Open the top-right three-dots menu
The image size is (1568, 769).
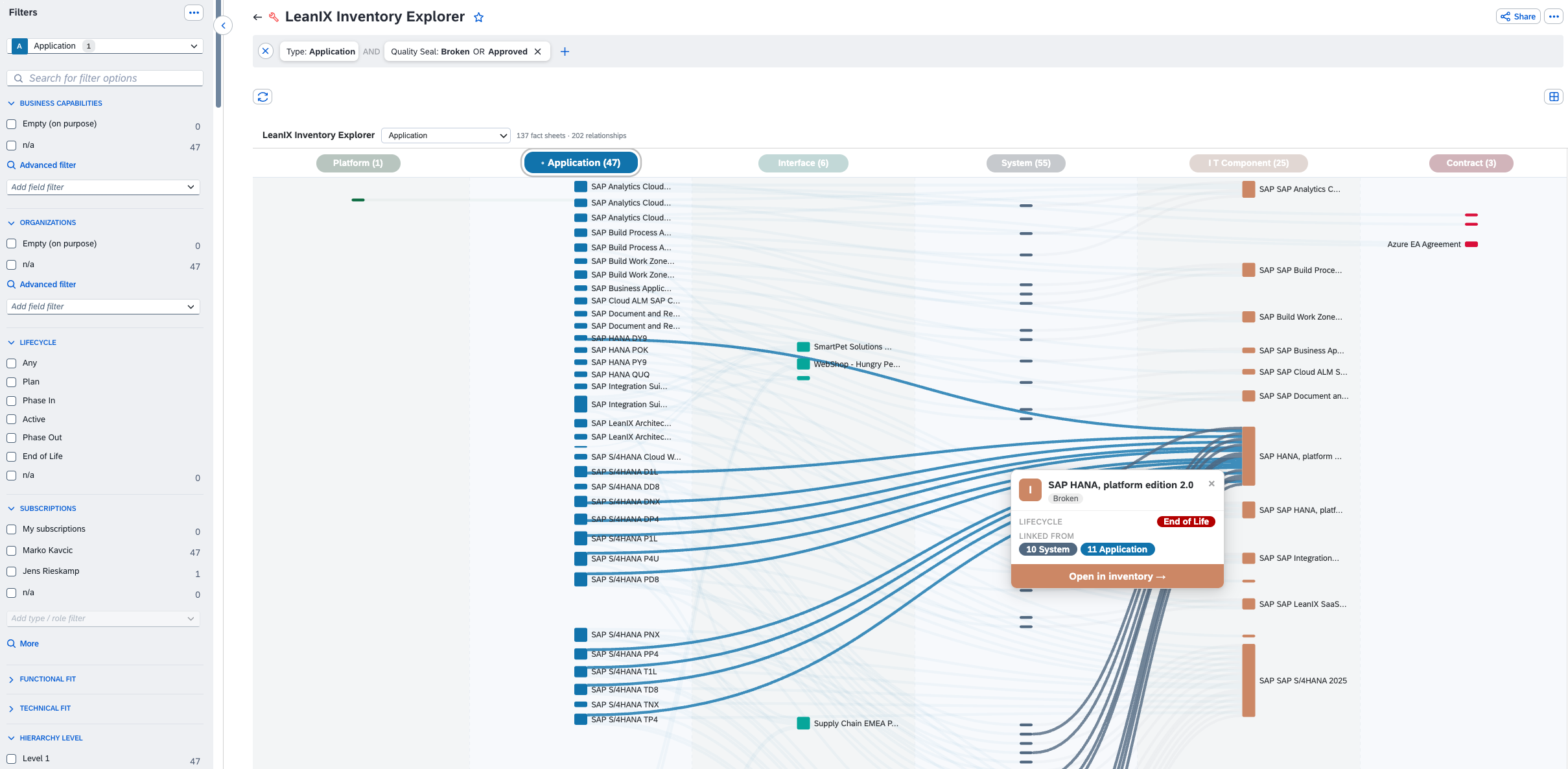(1554, 17)
